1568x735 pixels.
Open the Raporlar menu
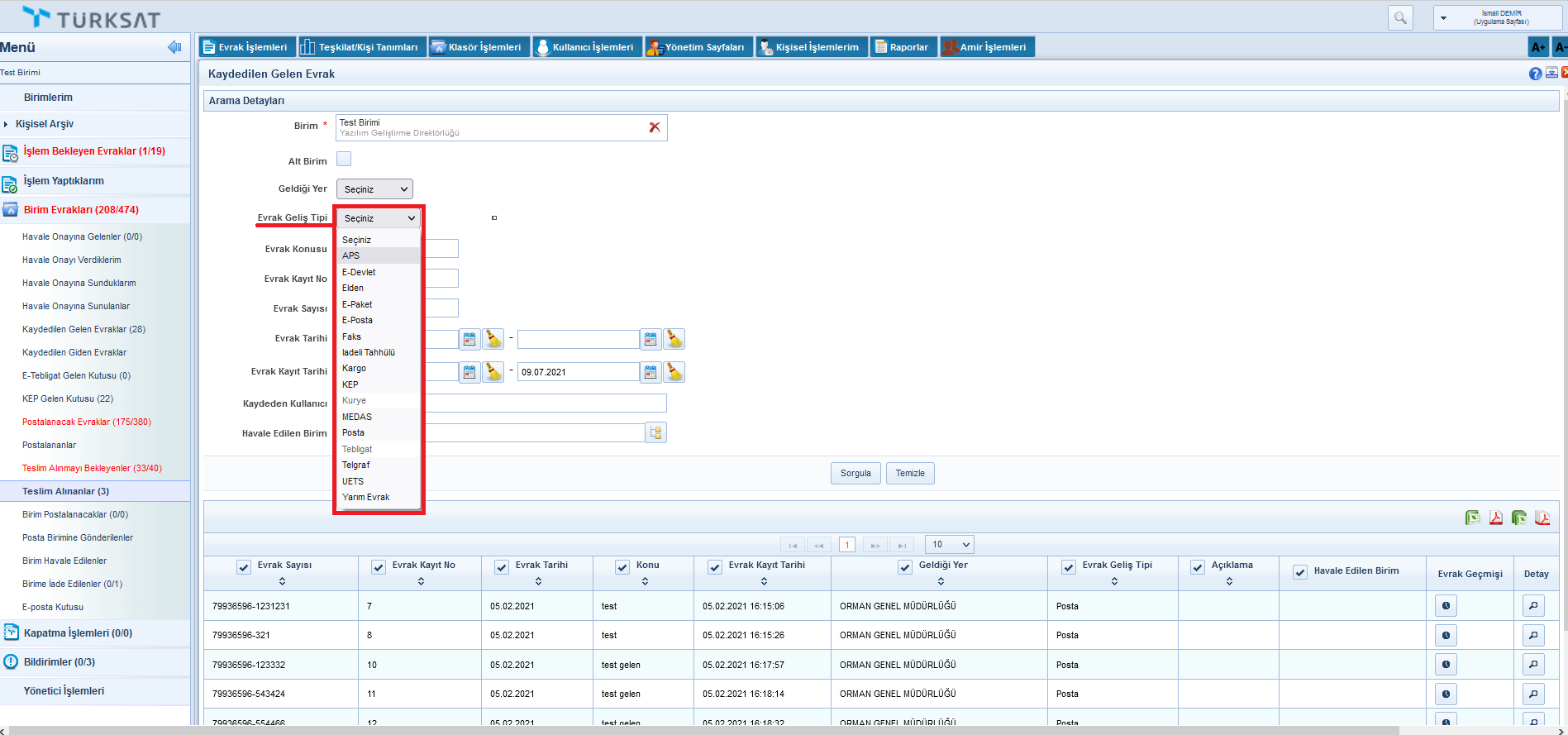click(903, 47)
